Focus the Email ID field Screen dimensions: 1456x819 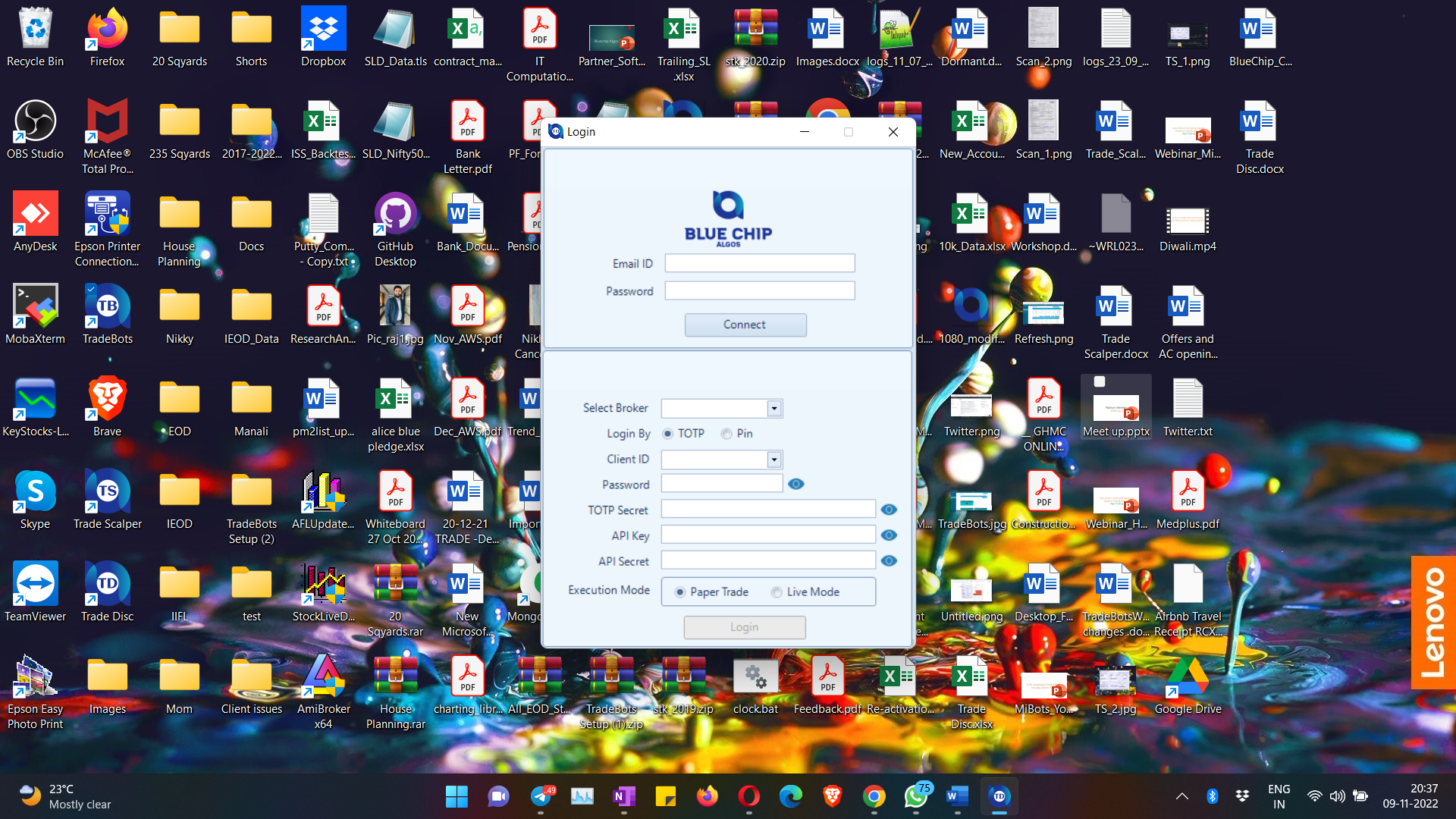click(760, 263)
